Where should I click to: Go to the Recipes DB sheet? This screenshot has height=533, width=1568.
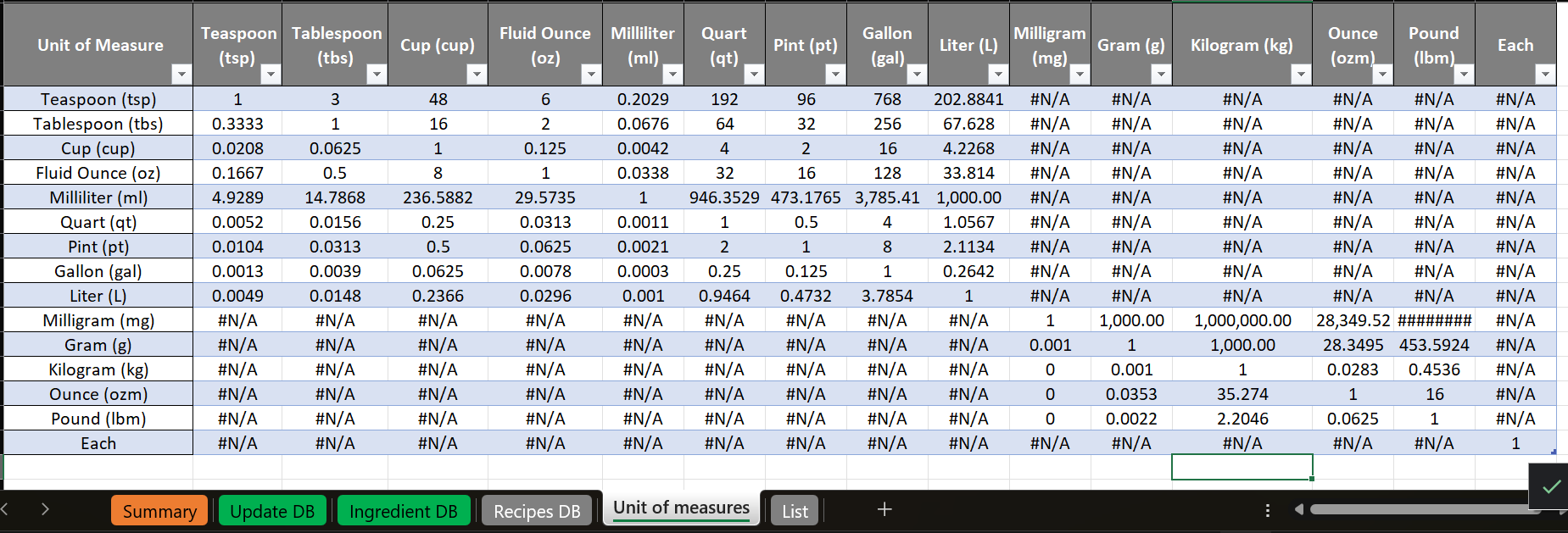pos(537,511)
